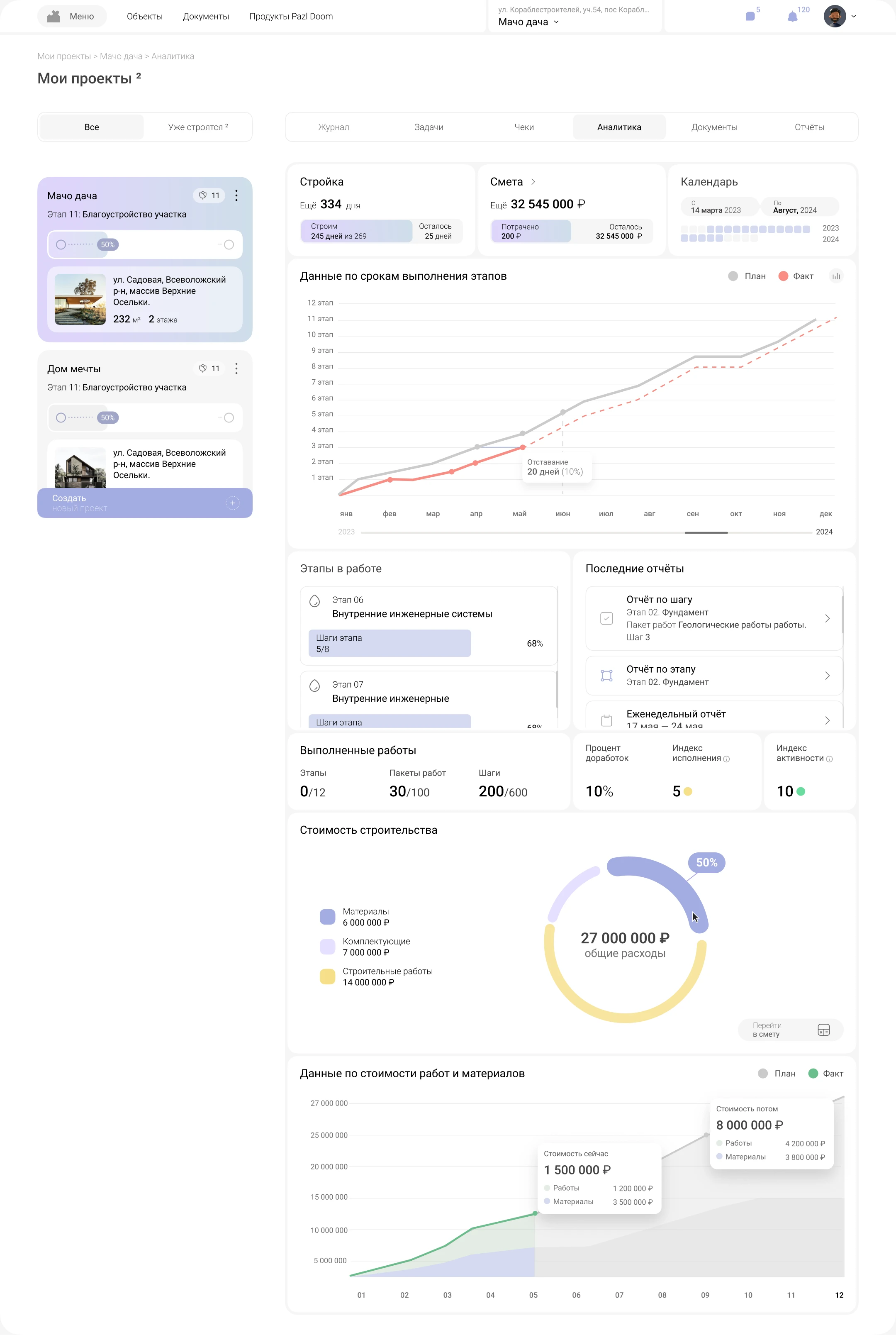The image size is (896, 1335).
Task: Click the Перейти в смету button
Action: [790, 1030]
